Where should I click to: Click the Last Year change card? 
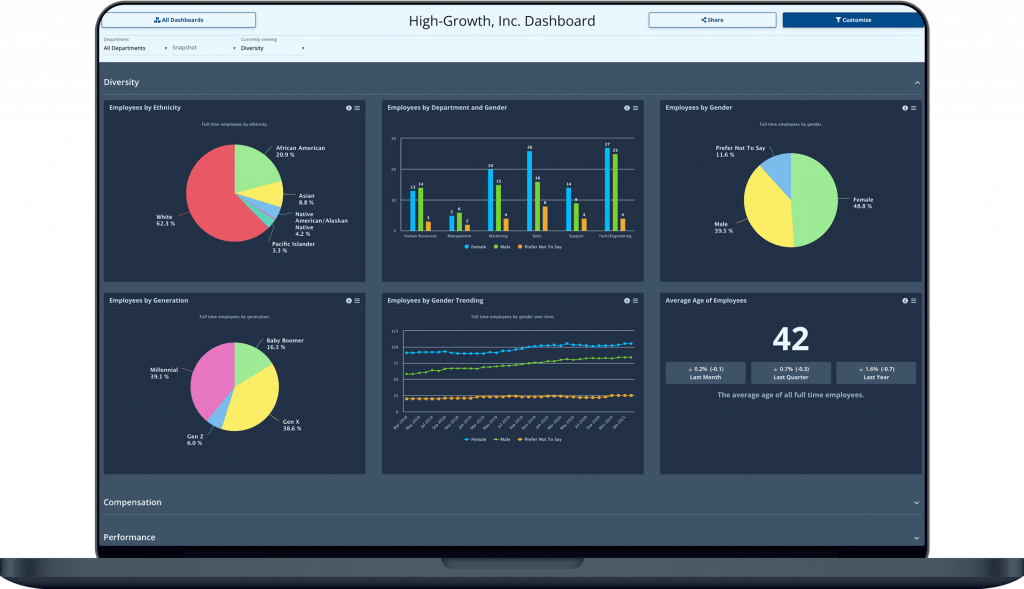(876, 373)
